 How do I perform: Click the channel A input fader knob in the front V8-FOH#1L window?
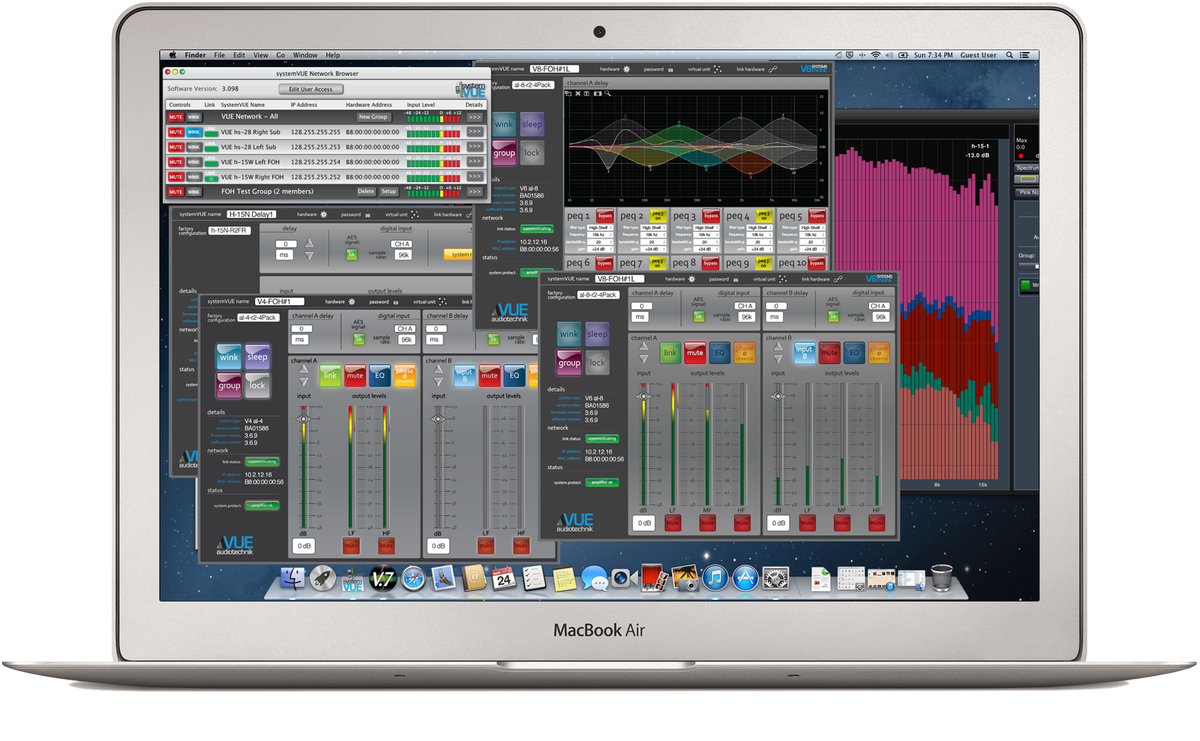(x=643, y=396)
